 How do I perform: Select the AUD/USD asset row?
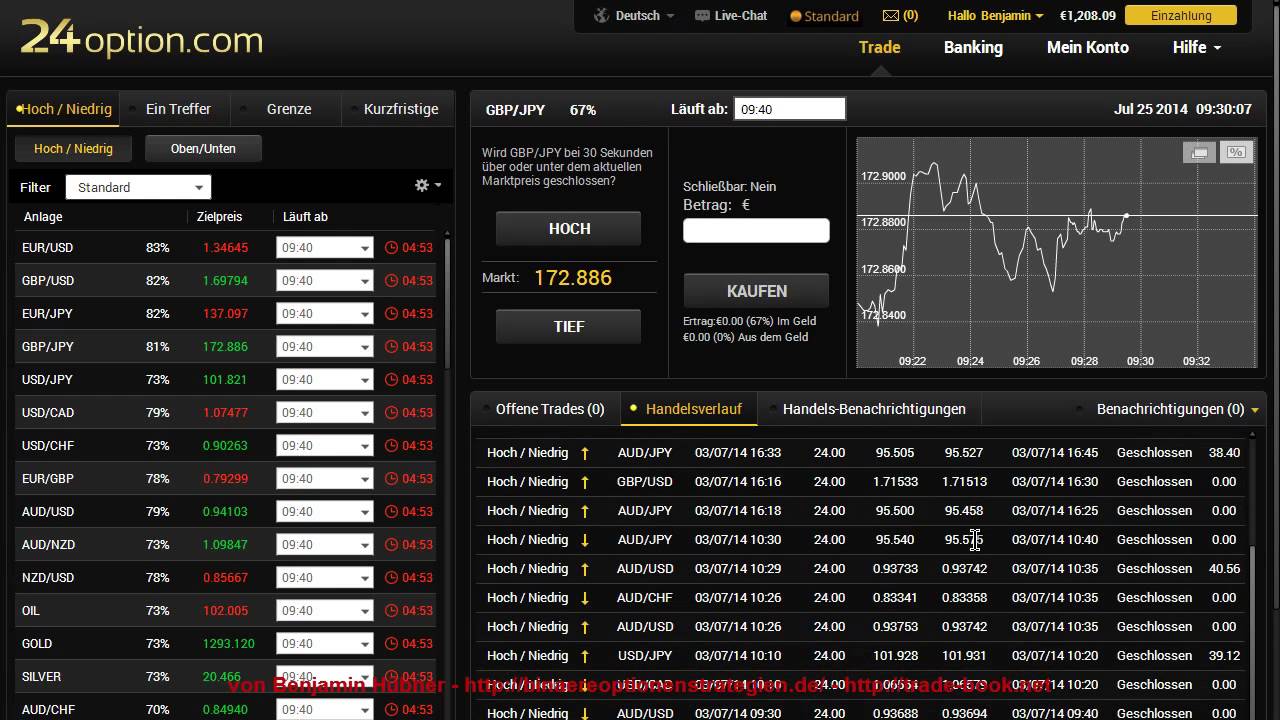(x=225, y=512)
